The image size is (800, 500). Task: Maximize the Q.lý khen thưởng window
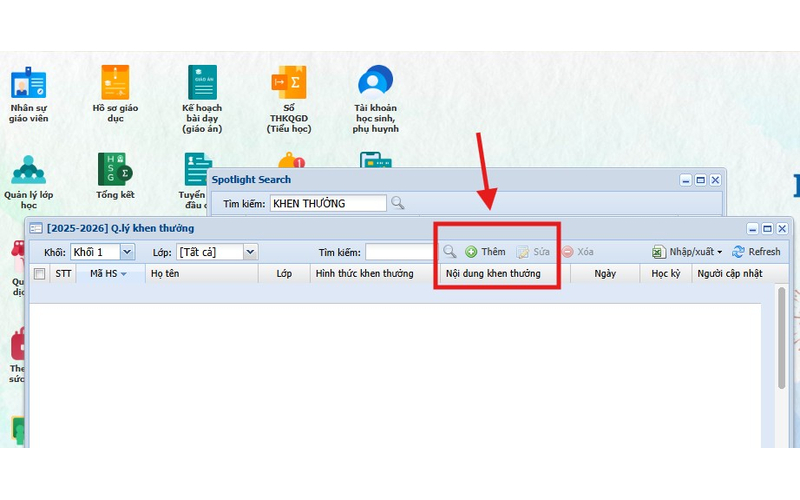(x=767, y=229)
